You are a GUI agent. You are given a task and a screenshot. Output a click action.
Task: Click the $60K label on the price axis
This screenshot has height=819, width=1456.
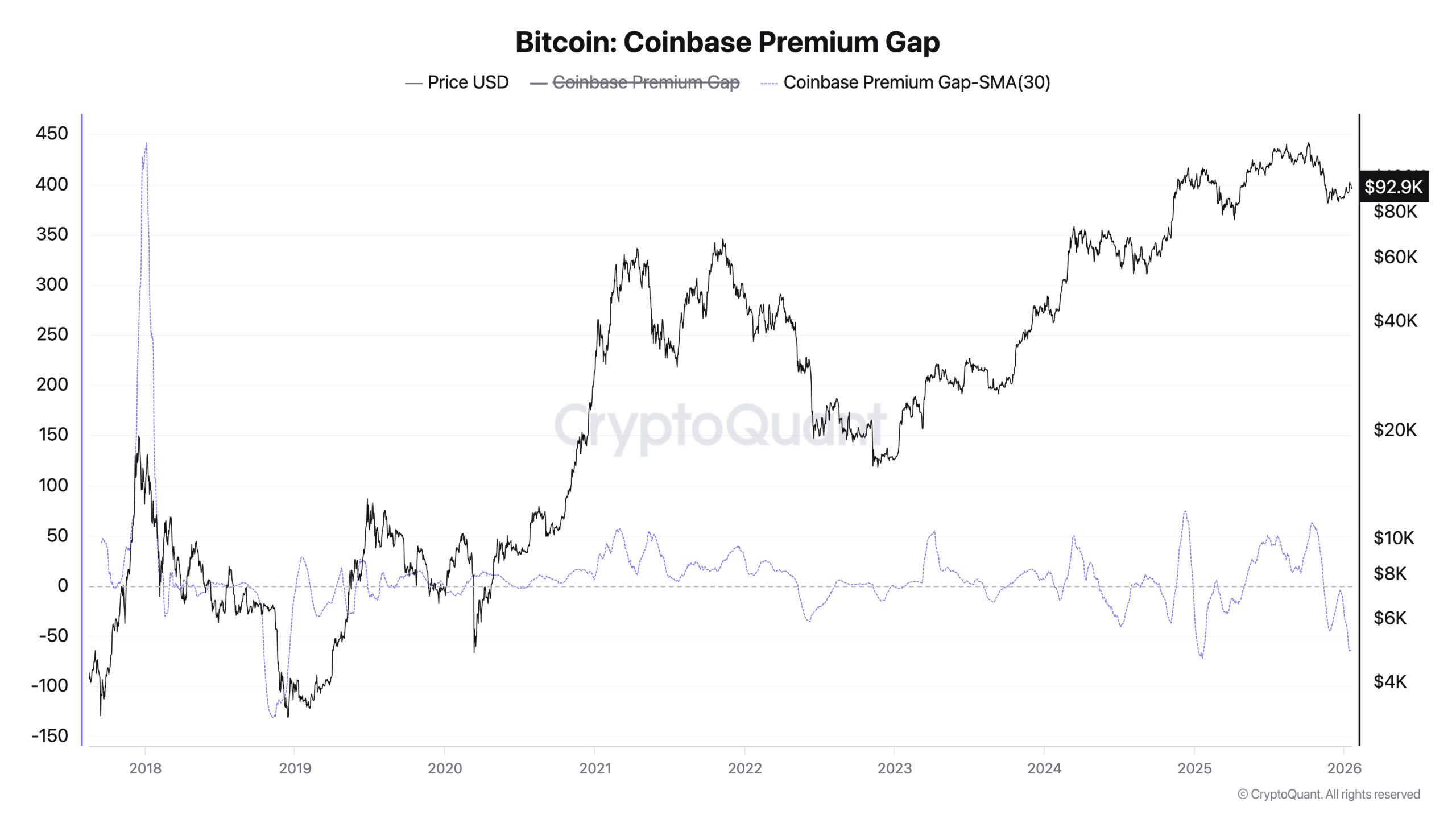click(1395, 257)
